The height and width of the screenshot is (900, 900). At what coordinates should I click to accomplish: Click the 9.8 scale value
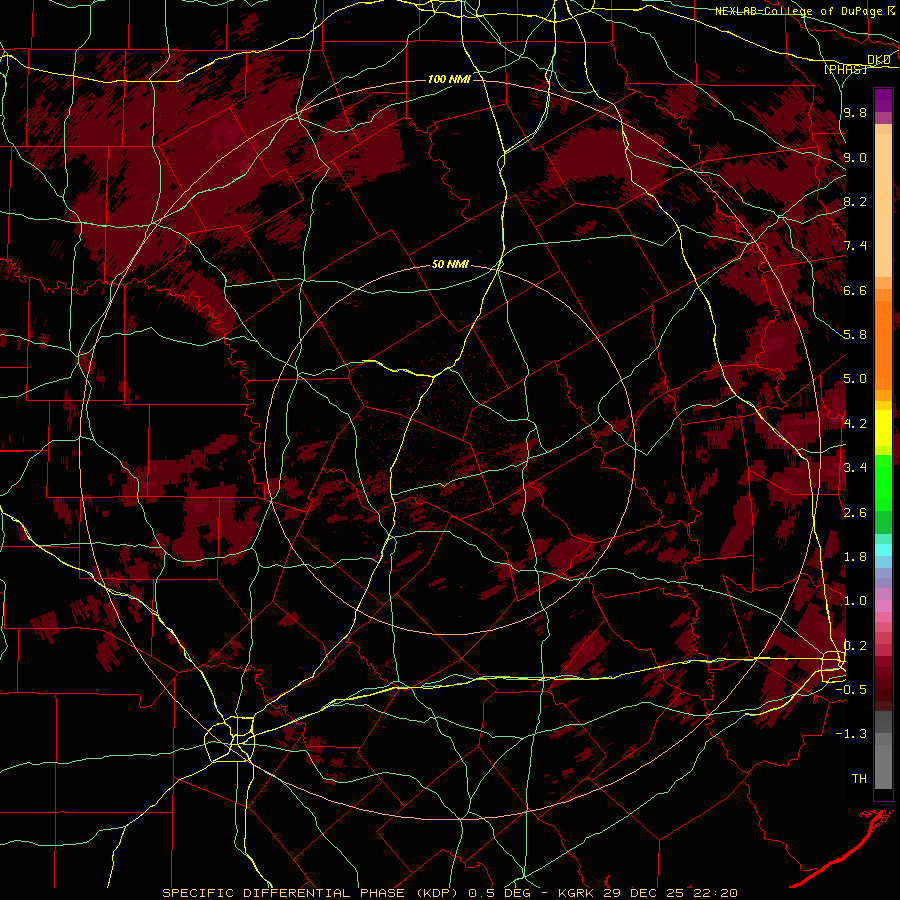click(855, 113)
